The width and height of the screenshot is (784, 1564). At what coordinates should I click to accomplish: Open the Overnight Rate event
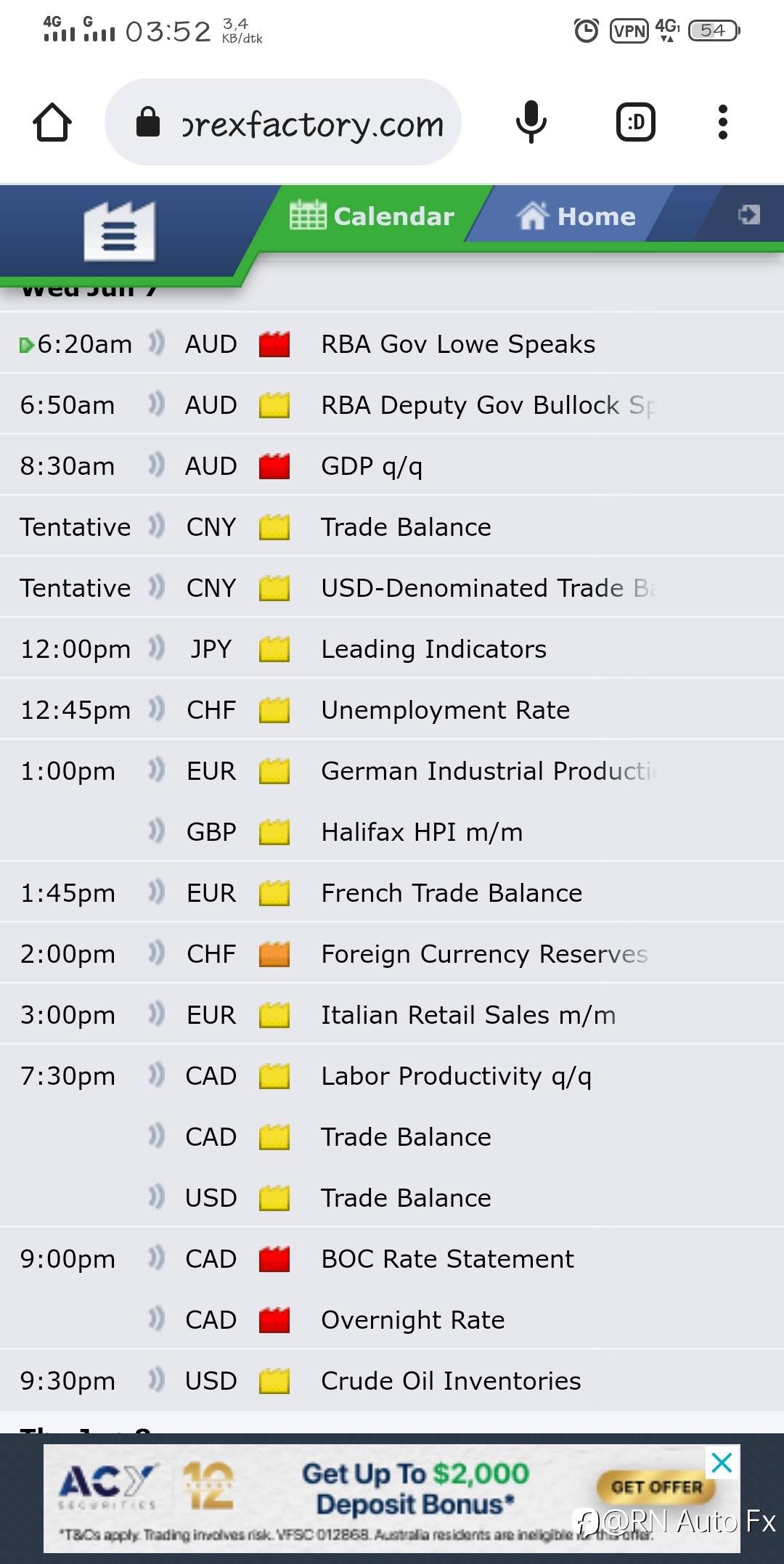[412, 1320]
